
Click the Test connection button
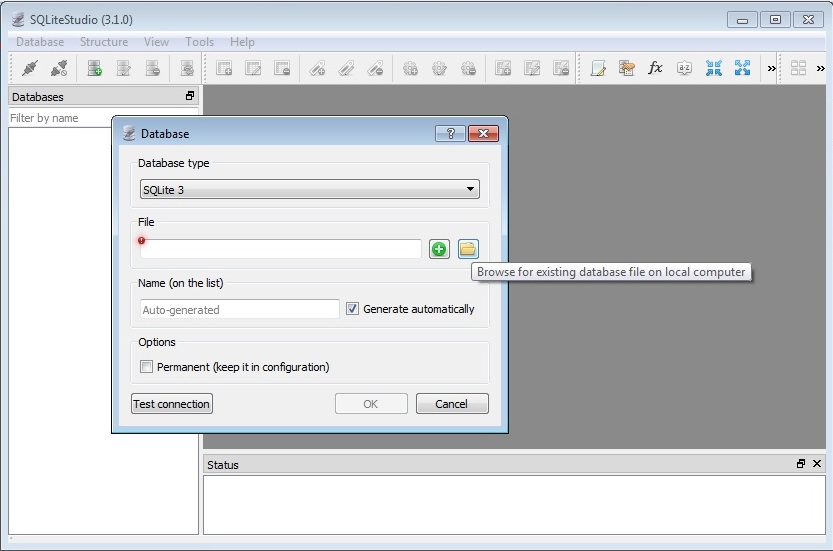172,404
